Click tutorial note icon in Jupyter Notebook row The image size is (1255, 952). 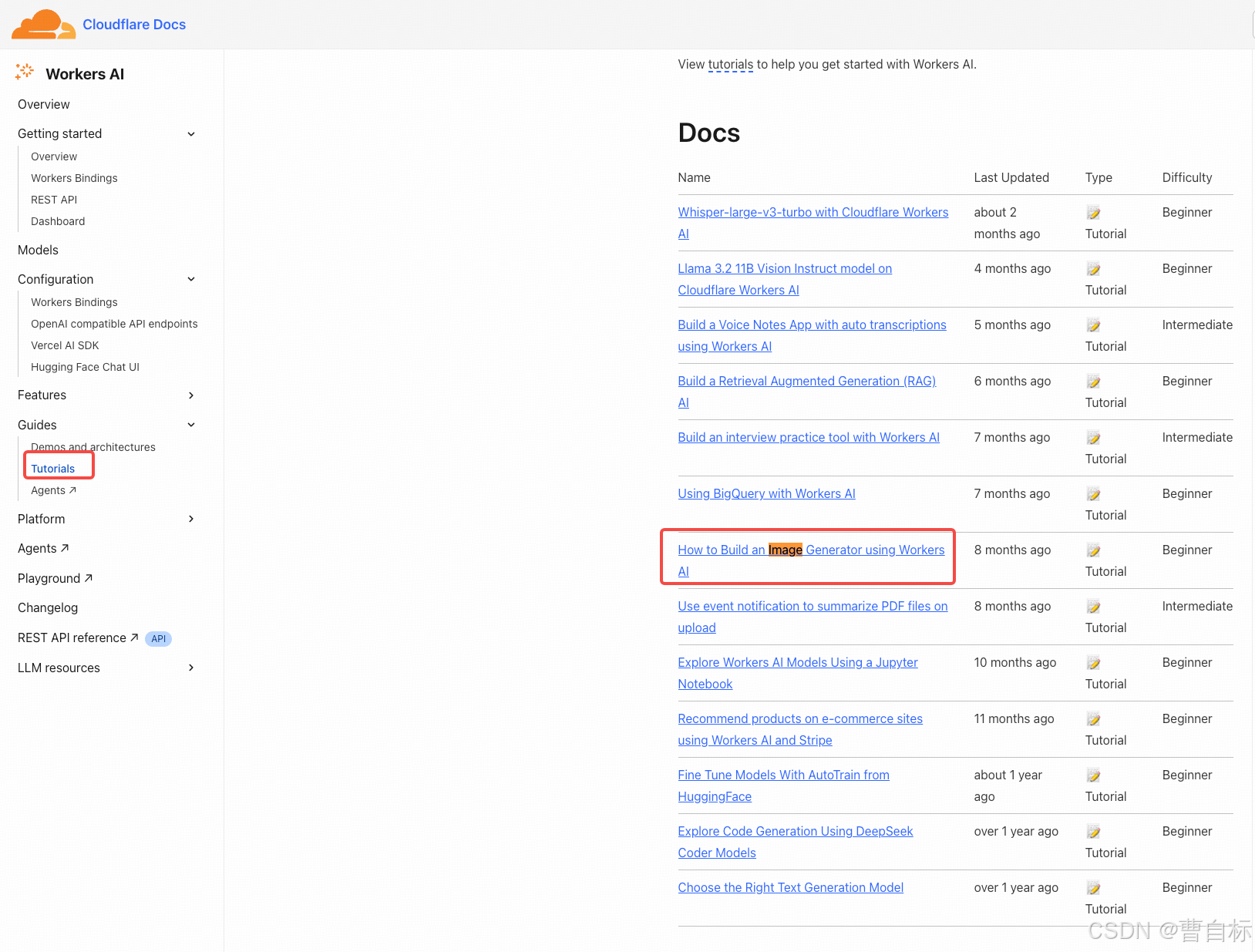(x=1093, y=663)
